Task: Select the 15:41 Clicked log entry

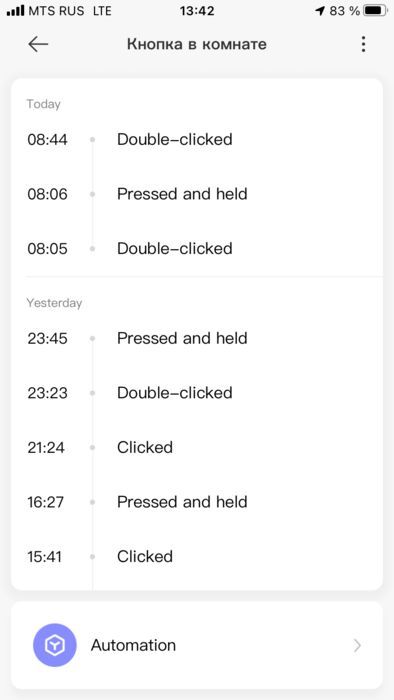Action: (x=197, y=557)
